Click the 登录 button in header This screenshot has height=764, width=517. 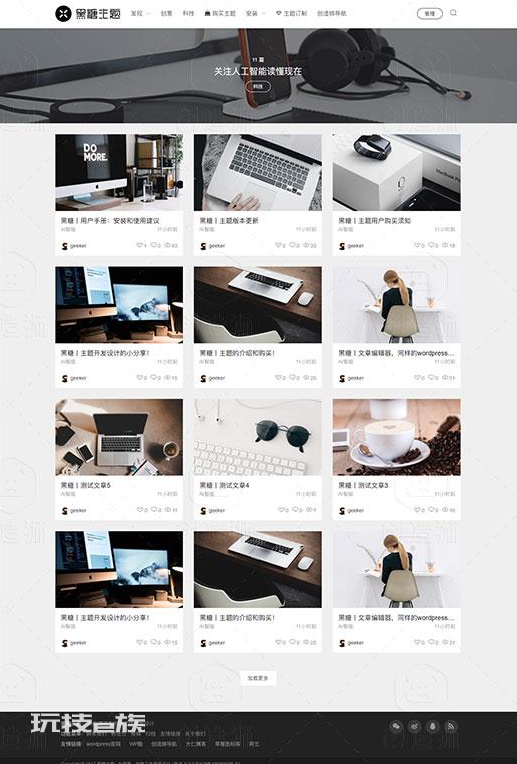(430, 14)
